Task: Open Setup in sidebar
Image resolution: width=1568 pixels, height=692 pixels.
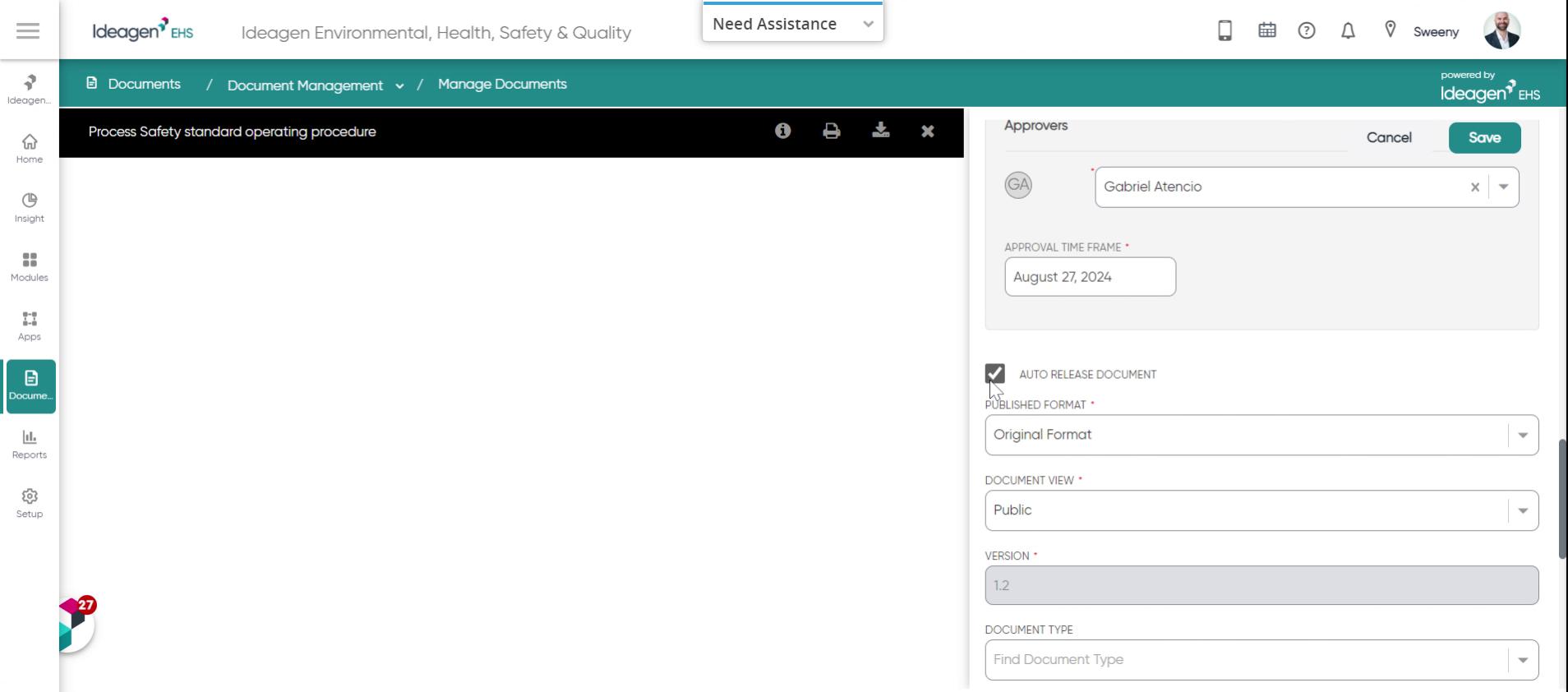Action: pos(30,504)
